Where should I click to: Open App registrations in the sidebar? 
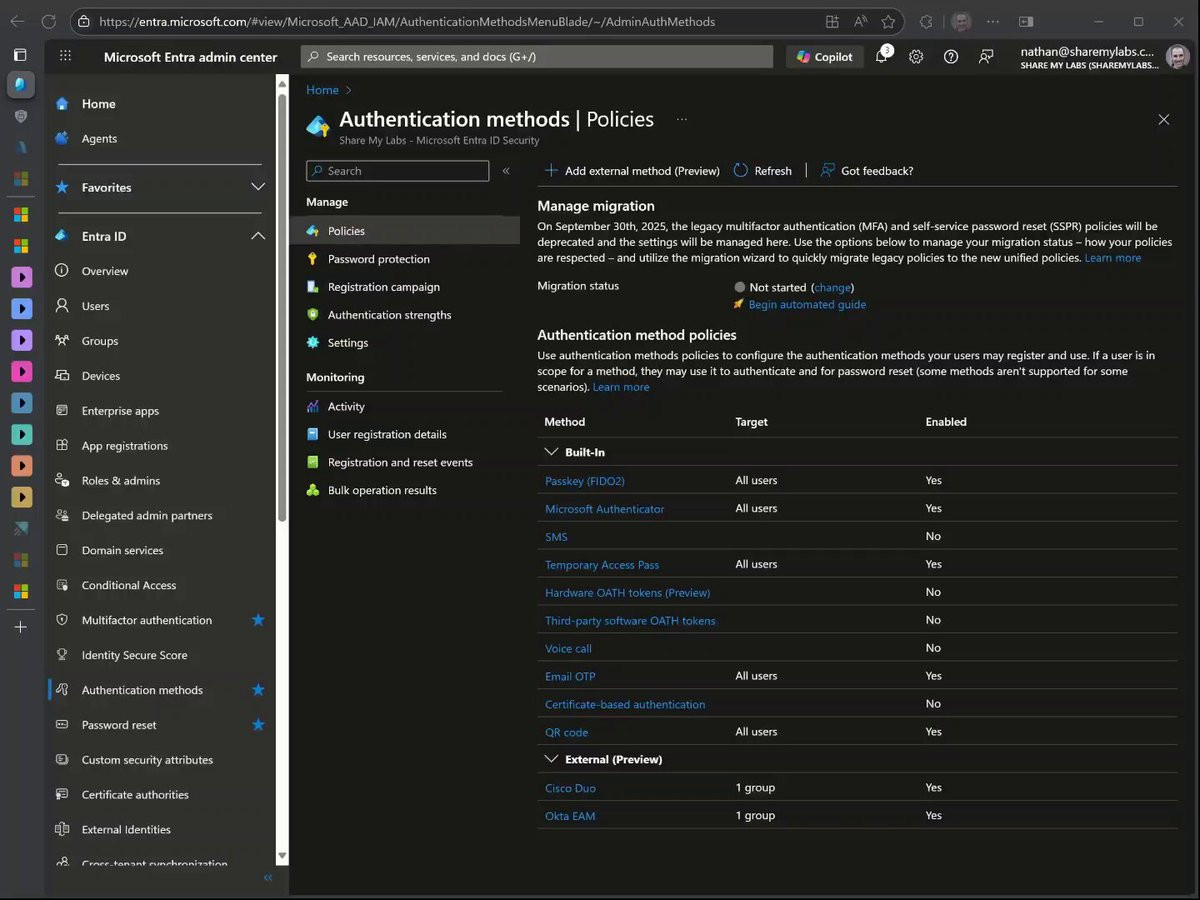pos(125,446)
